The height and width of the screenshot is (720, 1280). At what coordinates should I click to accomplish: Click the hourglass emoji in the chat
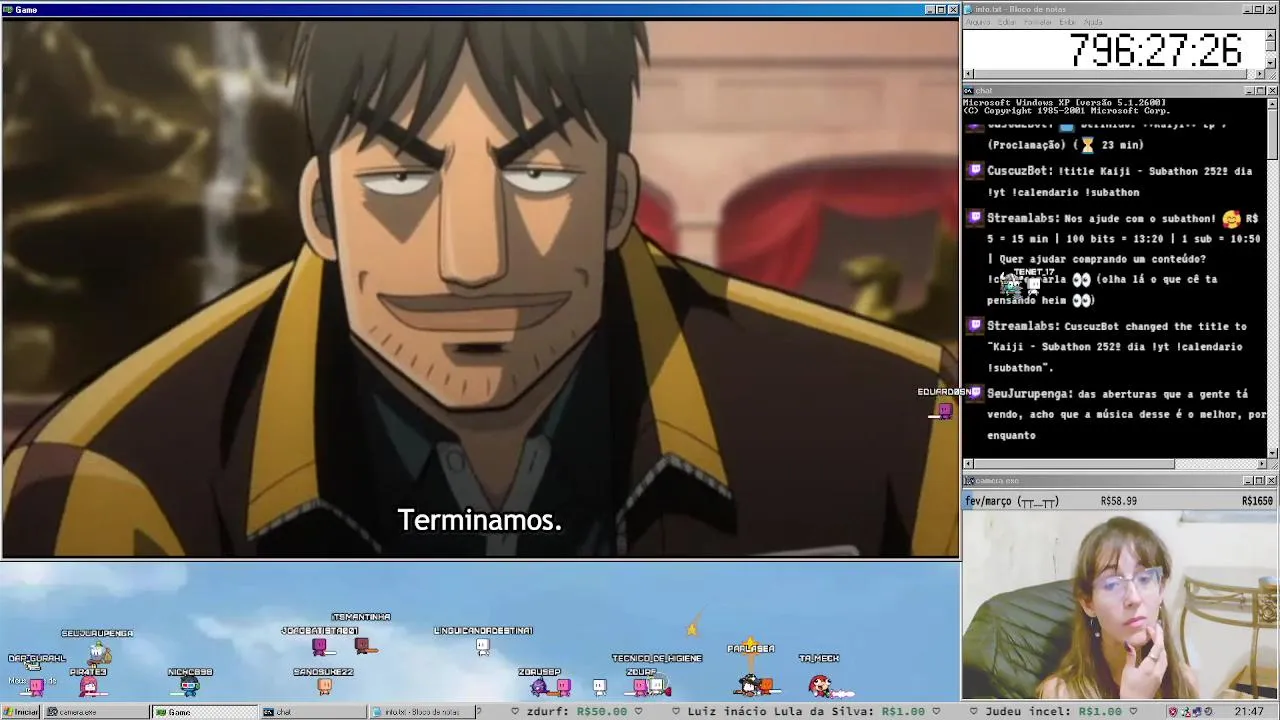click(1088, 145)
